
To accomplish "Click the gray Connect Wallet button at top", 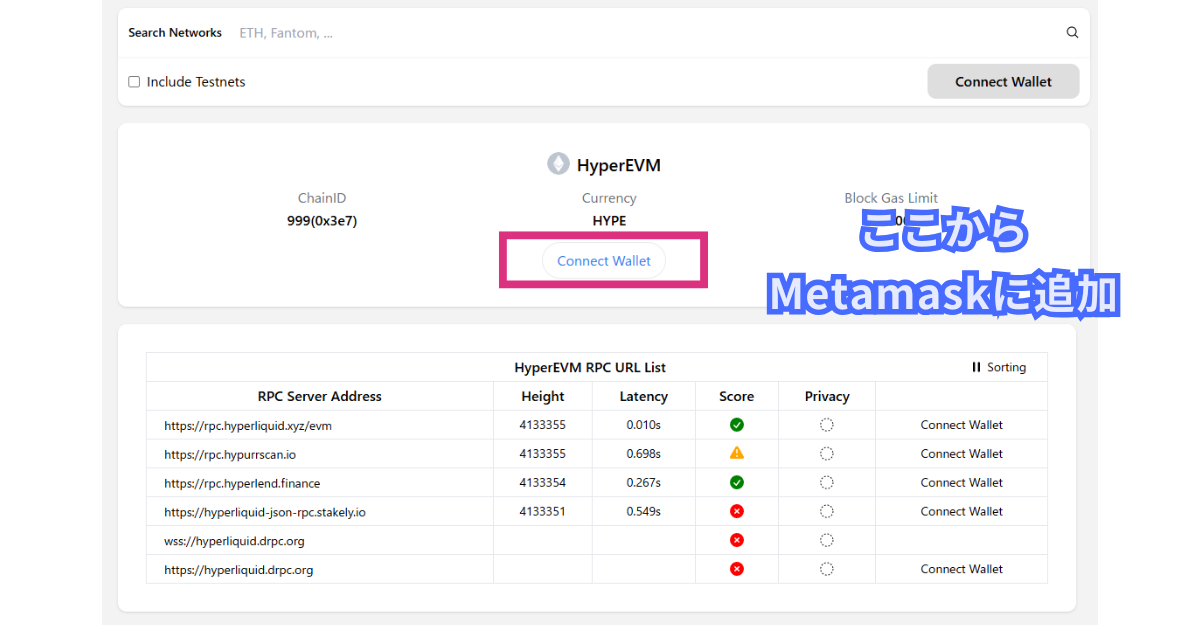I will pyautogui.click(x=1003, y=82).
